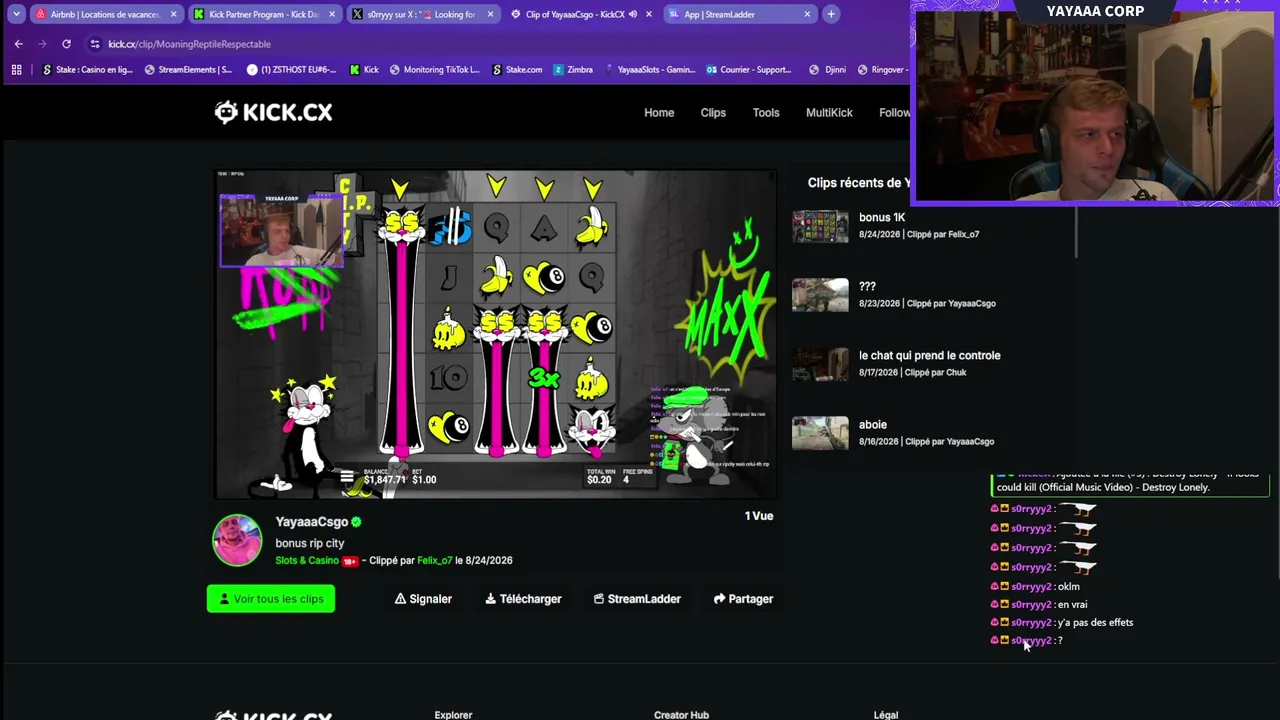This screenshot has width=1280, height=720.
Task: Select the chat message 'y'a pas des effets'
Action: [1095, 623]
